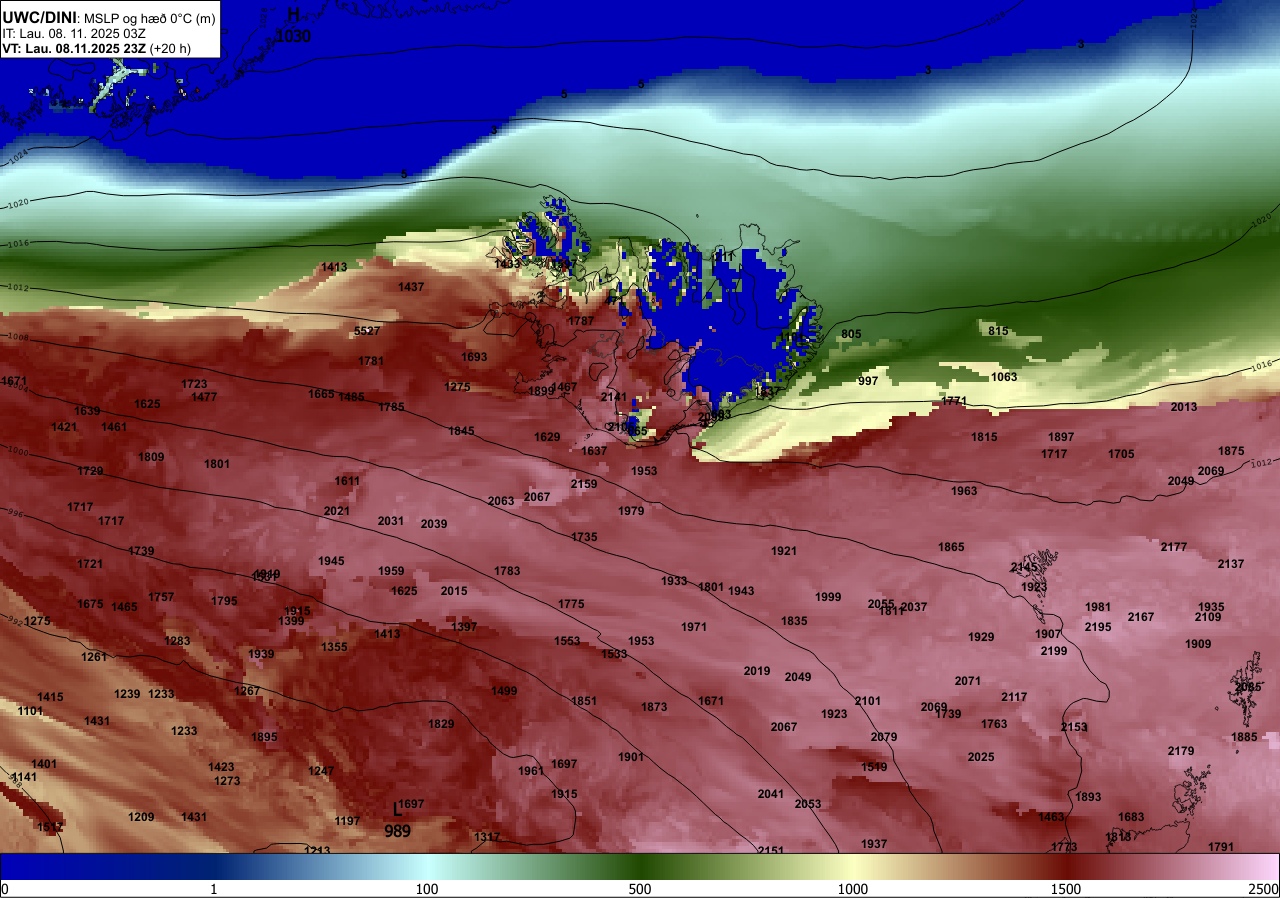This screenshot has height=898, width=1280.
Task: Click the value 1809
Action: pyautogui.click(x=151, y=457)
